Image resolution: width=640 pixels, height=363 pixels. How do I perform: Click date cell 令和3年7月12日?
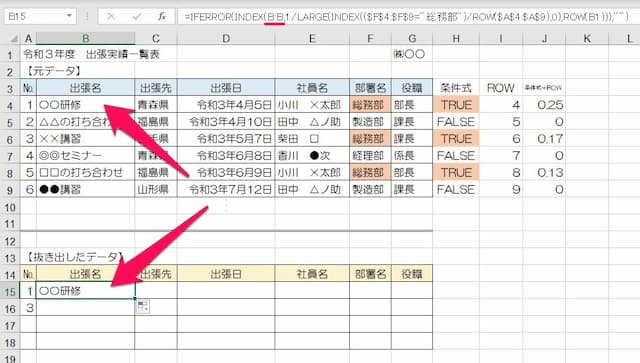(226, 189)
